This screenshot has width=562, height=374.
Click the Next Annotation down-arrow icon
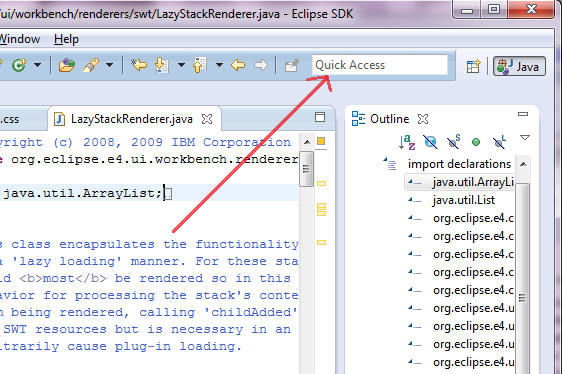162,65
